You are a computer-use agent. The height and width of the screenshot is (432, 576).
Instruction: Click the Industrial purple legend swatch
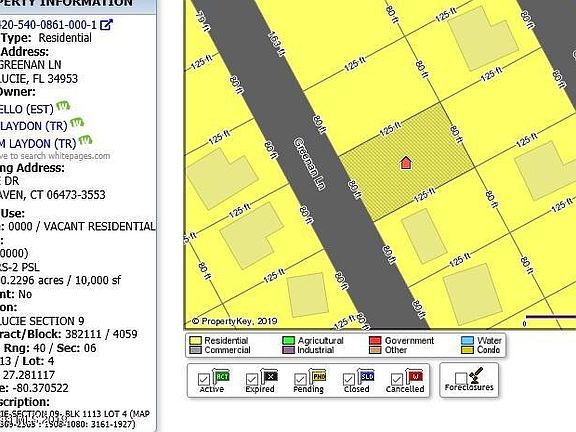(288, 350)
